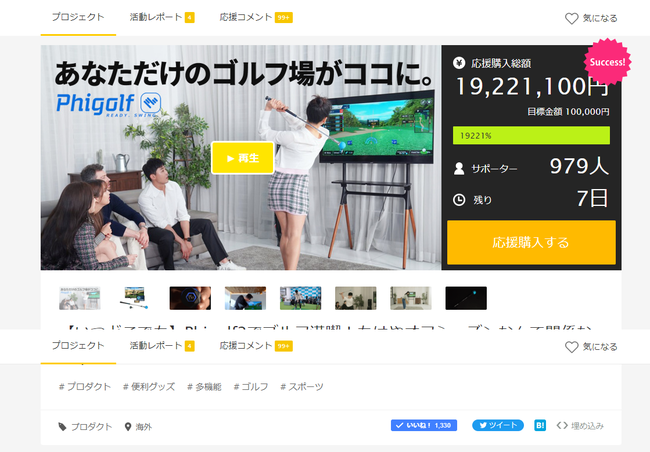
Task: Click the green 19221% progress bar
Action: [530, 134]
